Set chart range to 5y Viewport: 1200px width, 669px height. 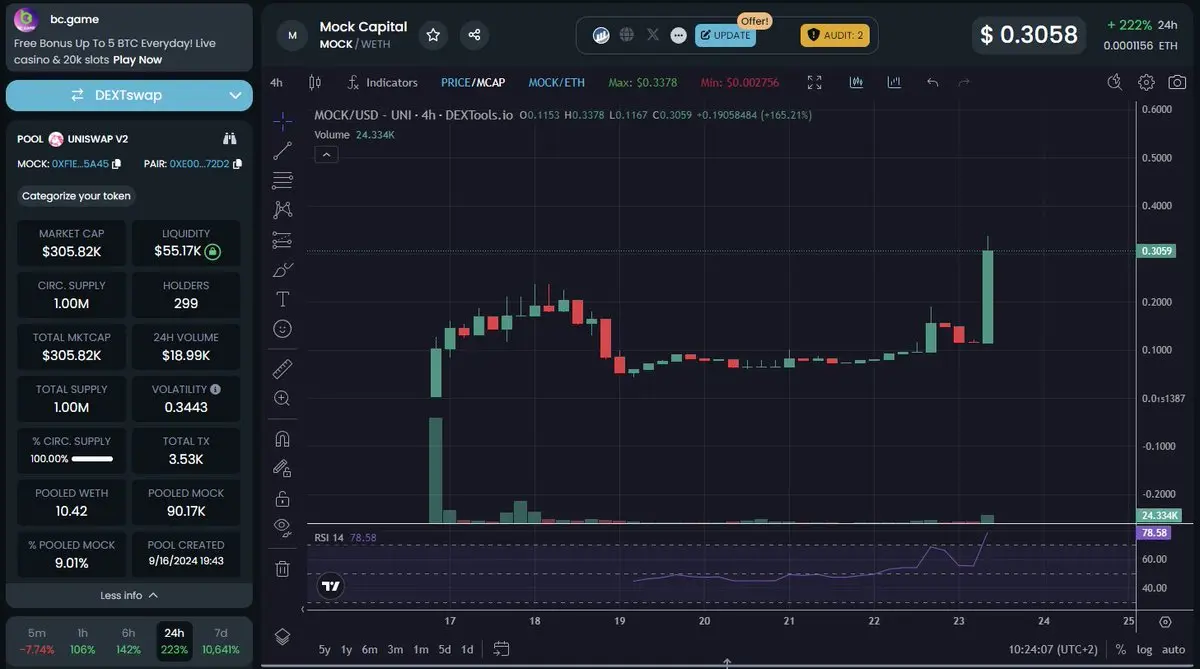(324, 649)
